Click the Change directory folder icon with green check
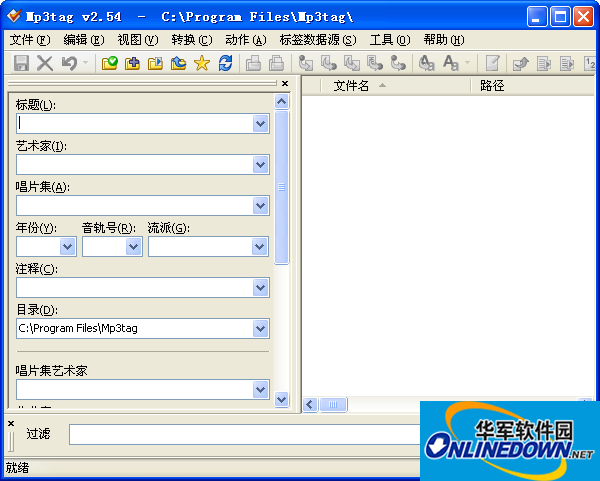This screenshot has width=600, height=481. click(x=110, y=63)
